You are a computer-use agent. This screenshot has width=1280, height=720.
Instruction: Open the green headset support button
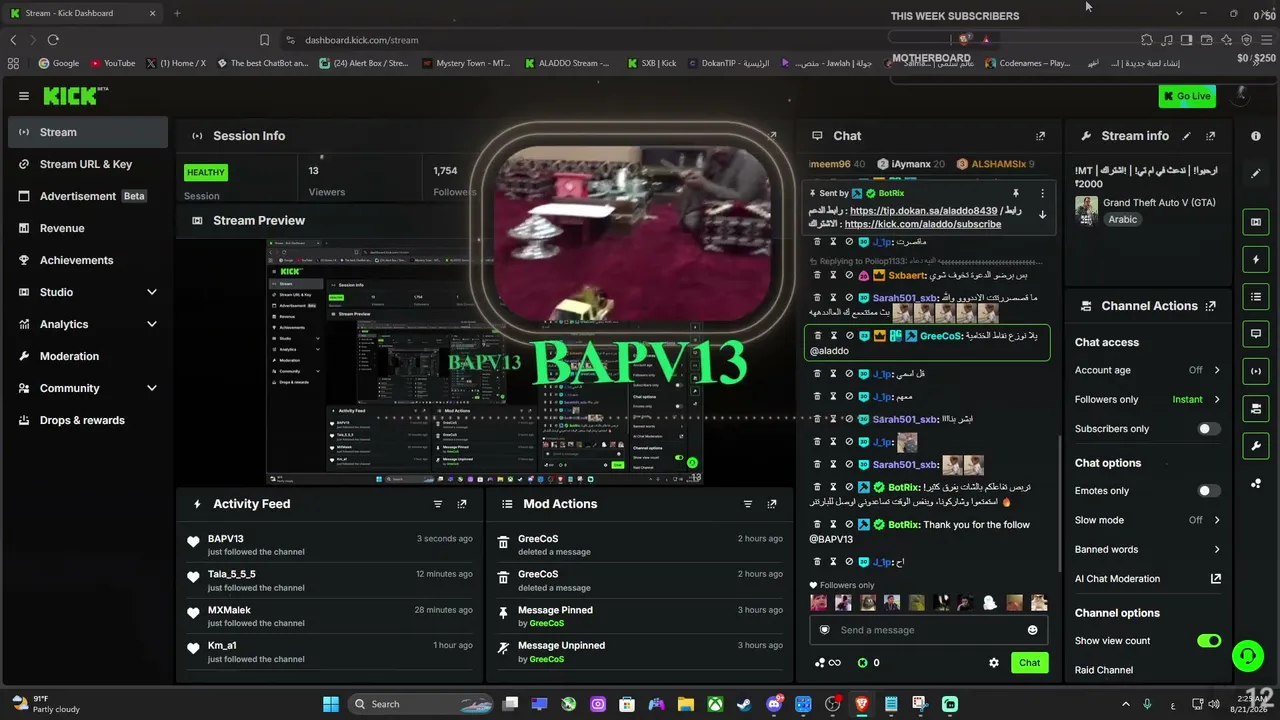tap(1248, 656)
